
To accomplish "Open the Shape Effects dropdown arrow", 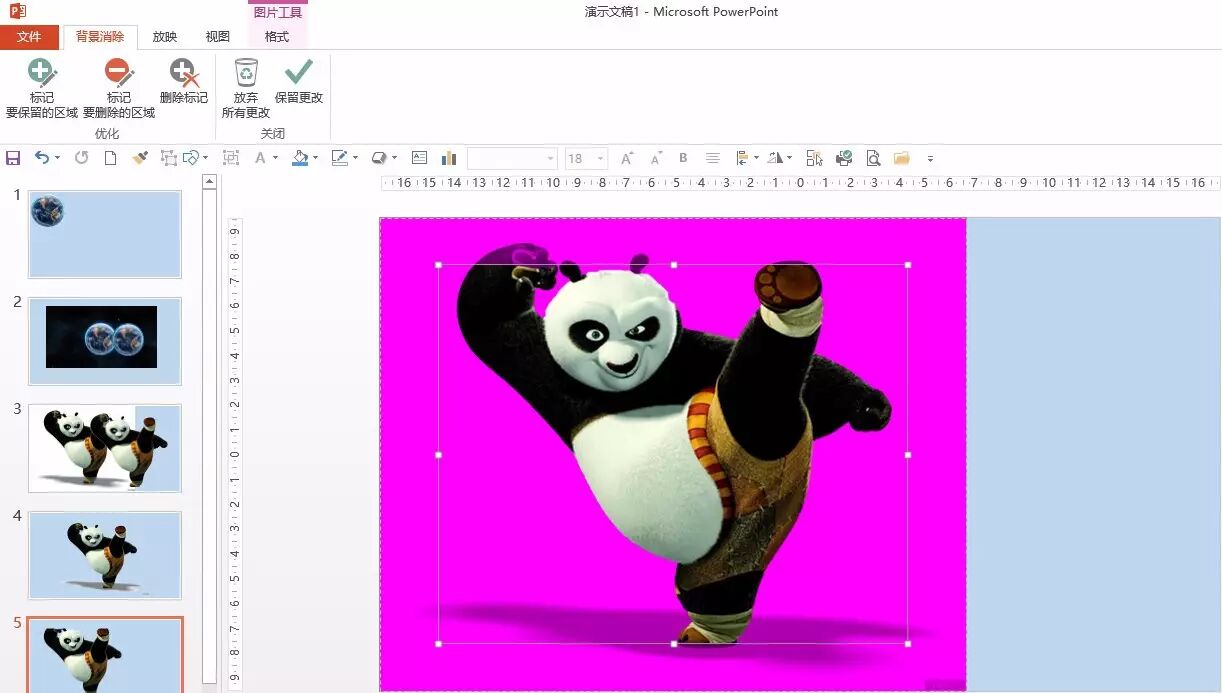I will (394, 158).
